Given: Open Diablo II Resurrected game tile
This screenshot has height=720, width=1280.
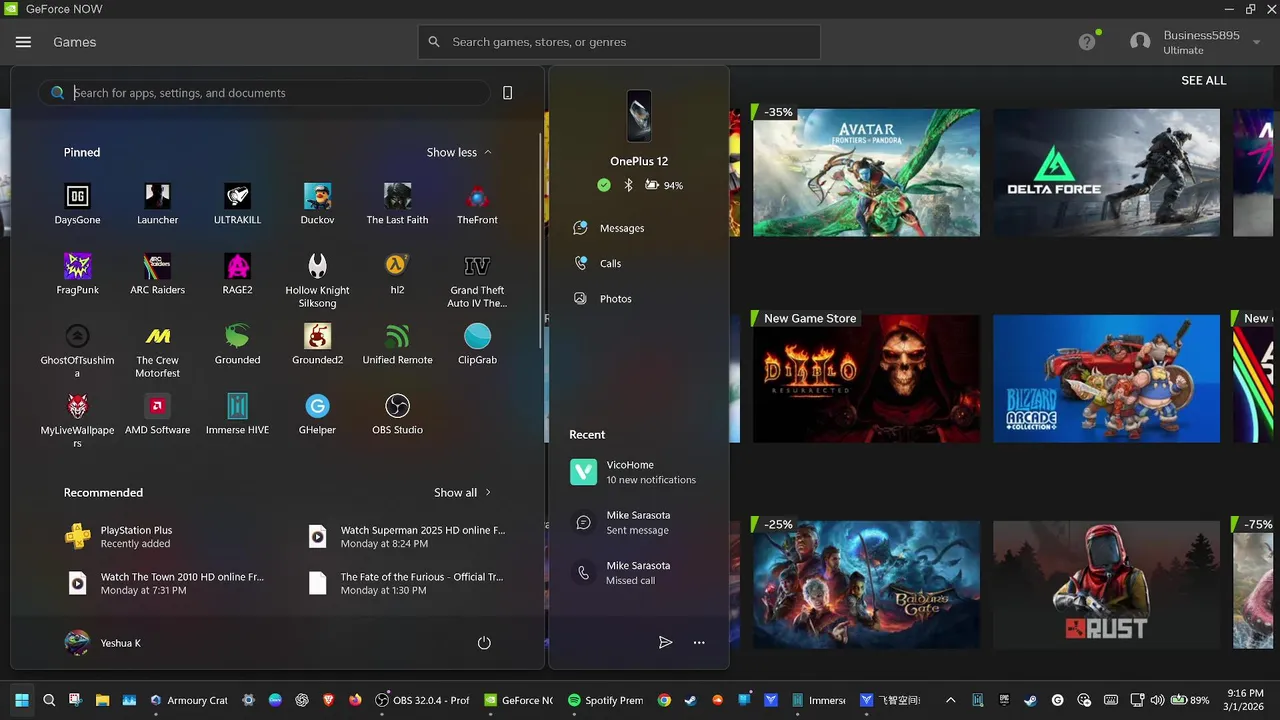Looking at the screenshot, I should click(866, 379).
